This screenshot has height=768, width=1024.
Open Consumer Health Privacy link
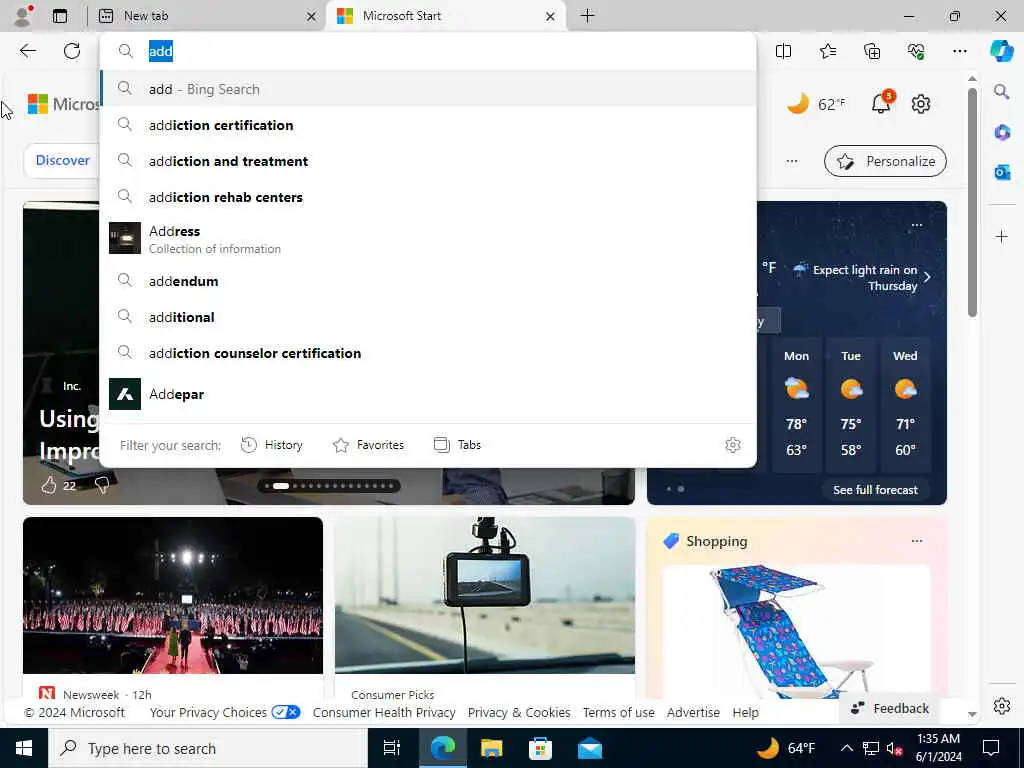click(384, 712)
